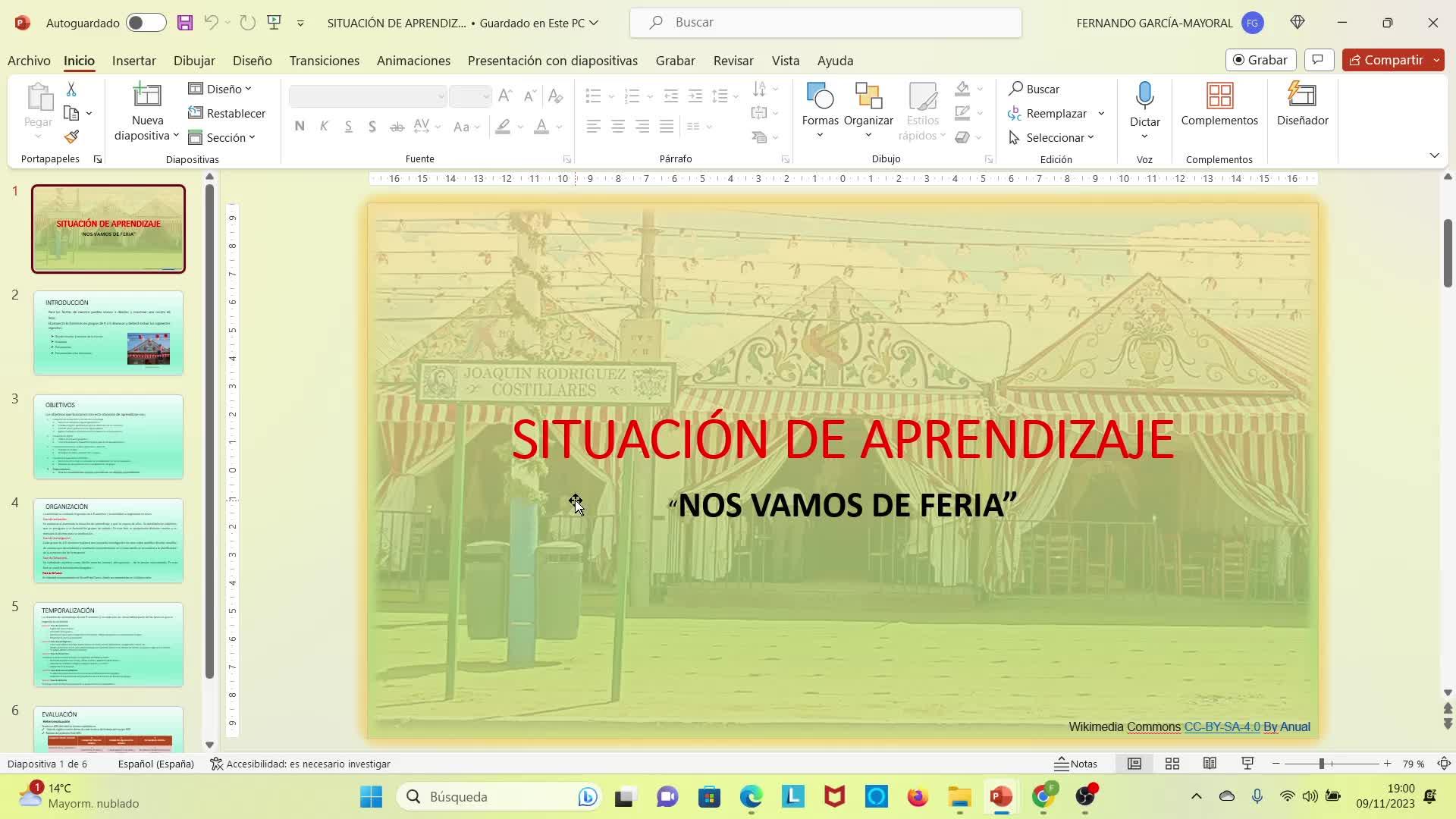The image size is (1456, 819).
Task: Click the Copy format paintbrush icon
Action: point(71,137)
